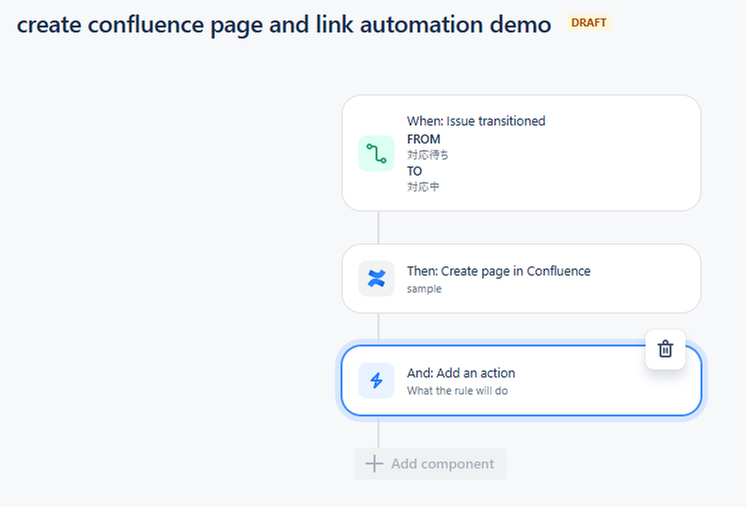Click the 'What the rule will do' text
The width and height of the screenshot is (746, 507).
[458, 391]
